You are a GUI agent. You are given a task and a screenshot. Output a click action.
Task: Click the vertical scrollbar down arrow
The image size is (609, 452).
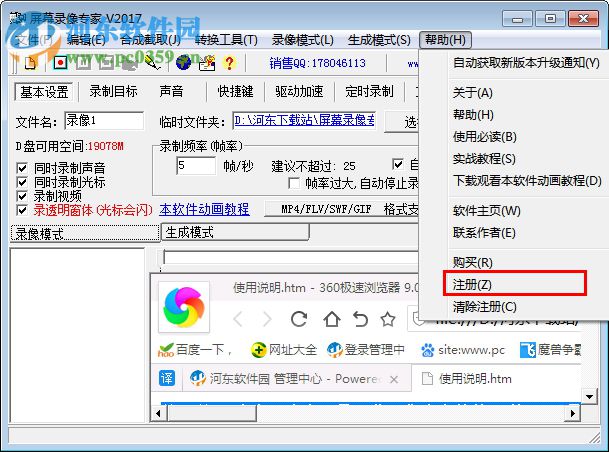[590, 397]
